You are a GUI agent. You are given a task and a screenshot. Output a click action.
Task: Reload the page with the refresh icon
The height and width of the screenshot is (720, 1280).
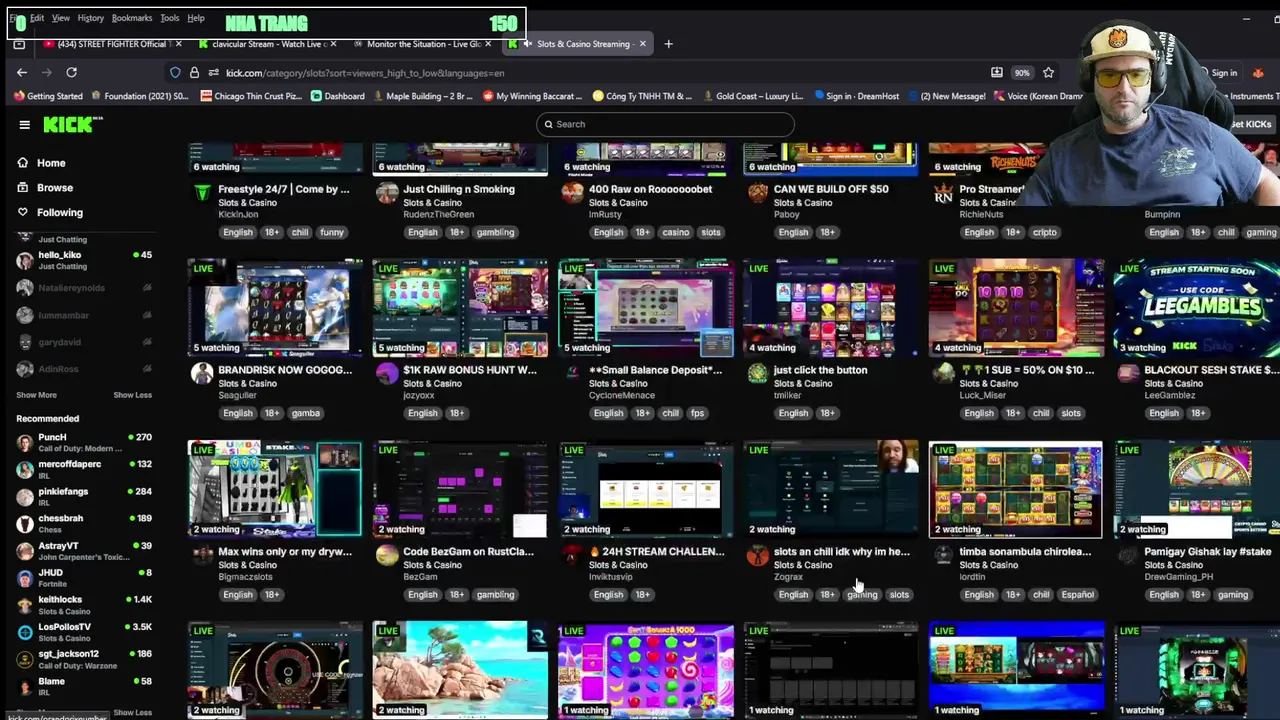(x=71, y=72)
